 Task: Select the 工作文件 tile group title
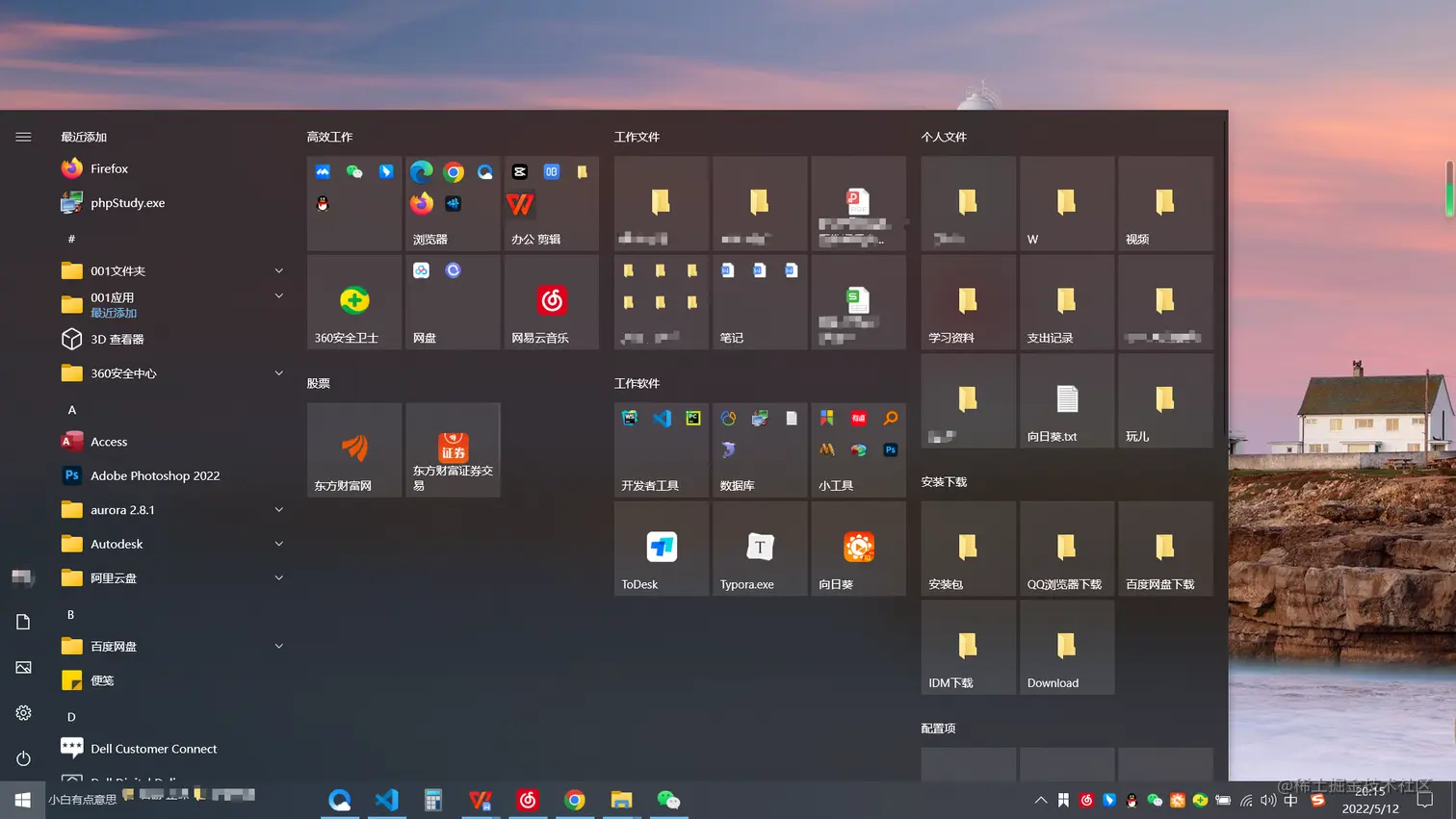(637, 137)
